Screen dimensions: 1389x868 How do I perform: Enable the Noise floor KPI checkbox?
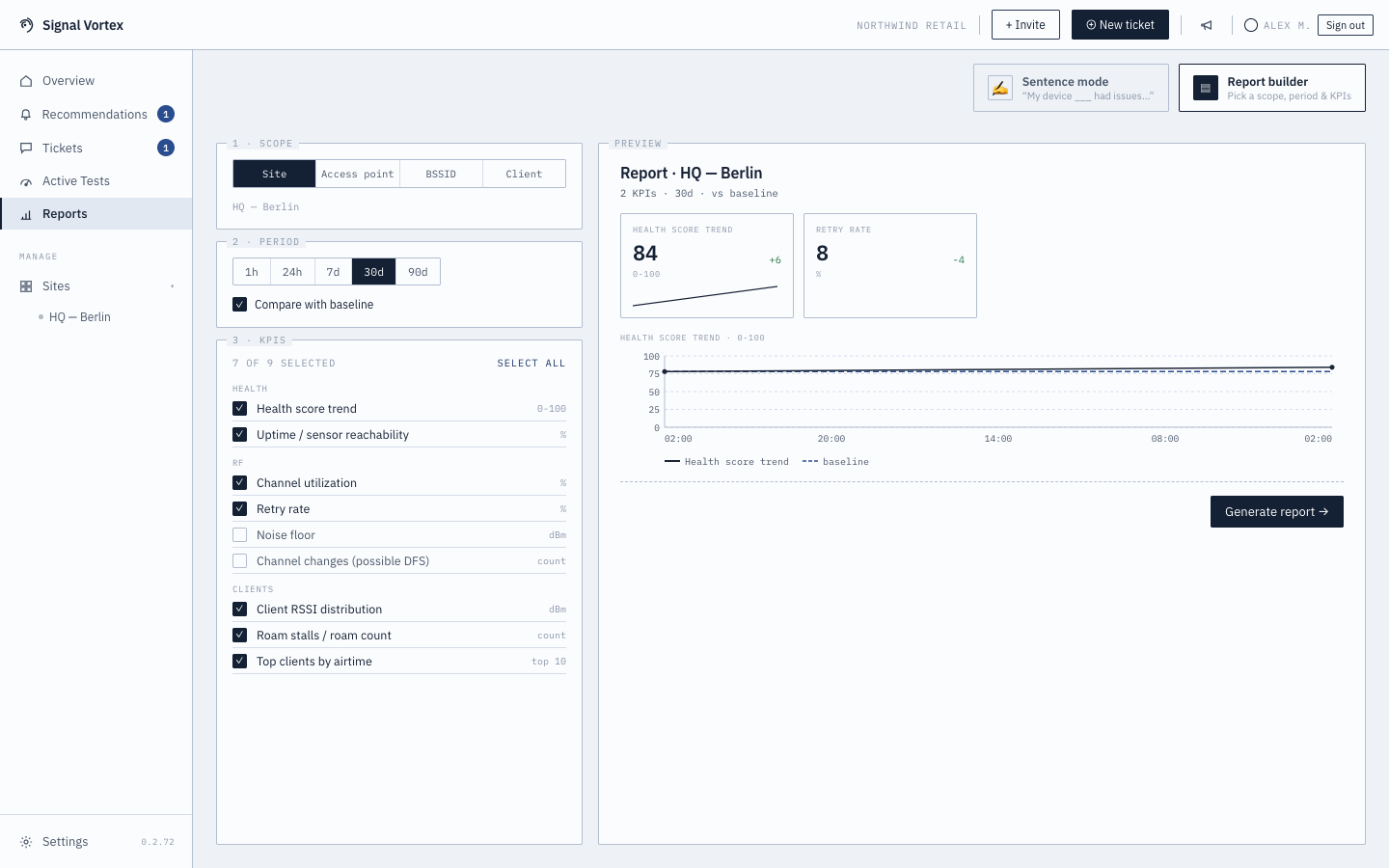(240, 535)
